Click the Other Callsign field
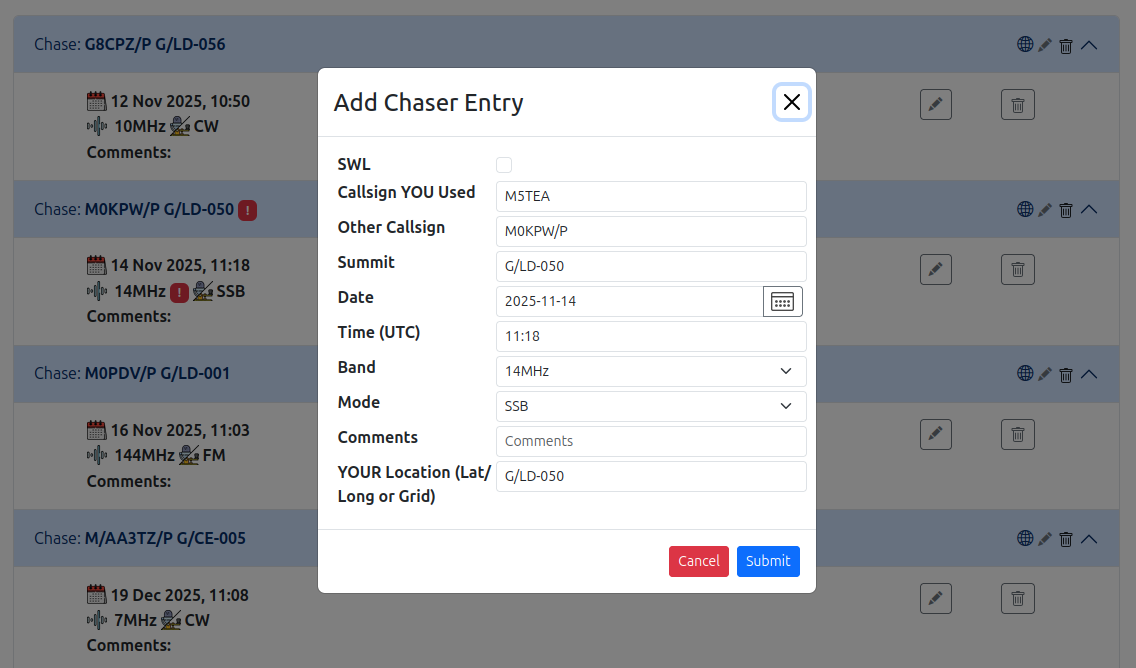 coord(651,231)
